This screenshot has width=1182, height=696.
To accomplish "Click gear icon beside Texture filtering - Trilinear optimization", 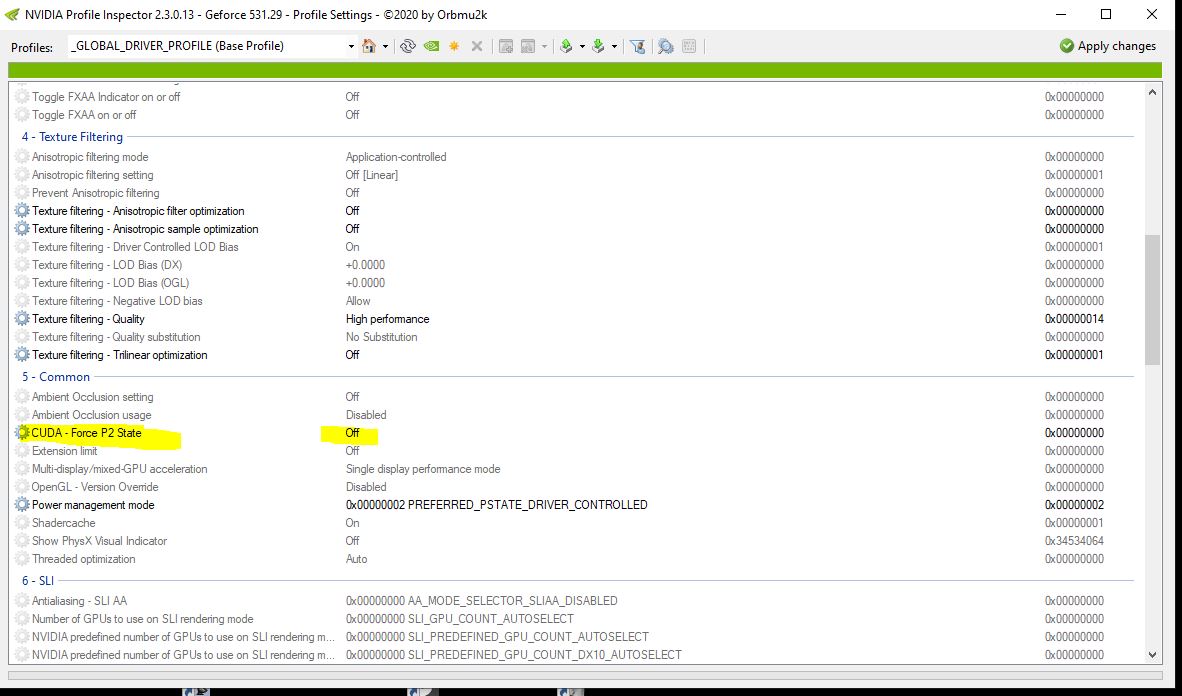I will [23, 355].
